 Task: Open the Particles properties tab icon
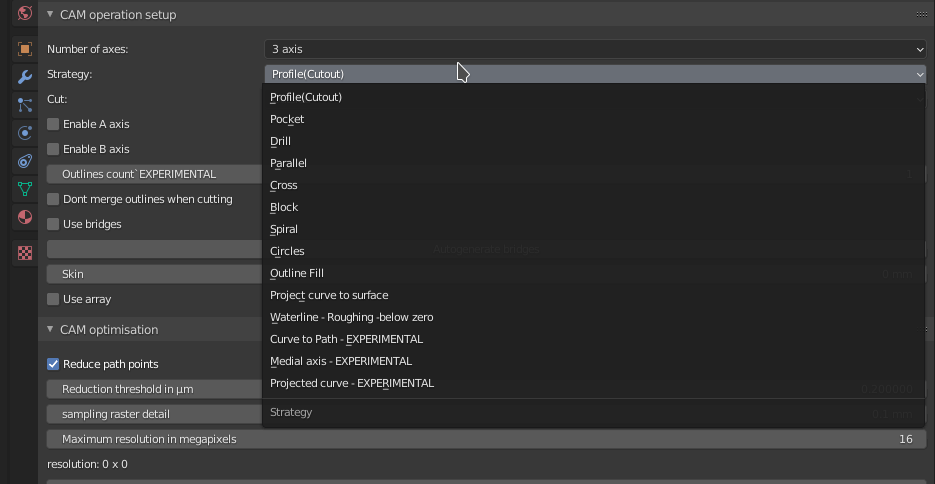(25, 105)
